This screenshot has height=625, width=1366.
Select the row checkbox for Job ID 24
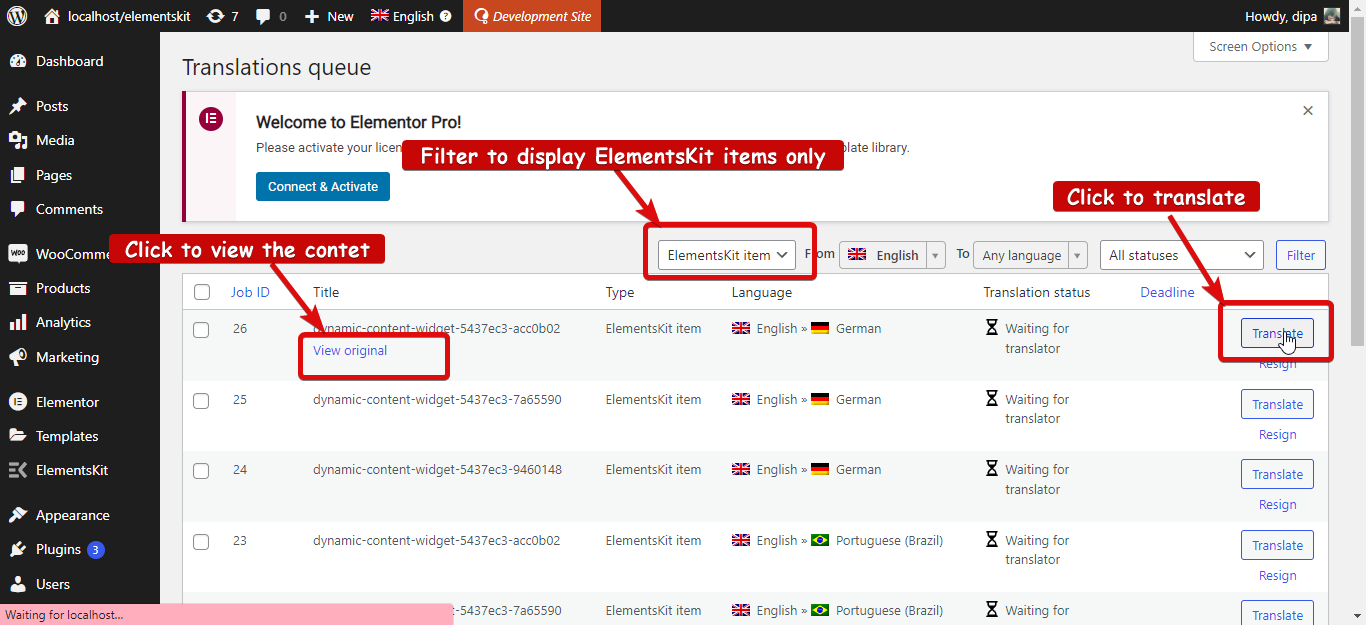click(201, 470)
